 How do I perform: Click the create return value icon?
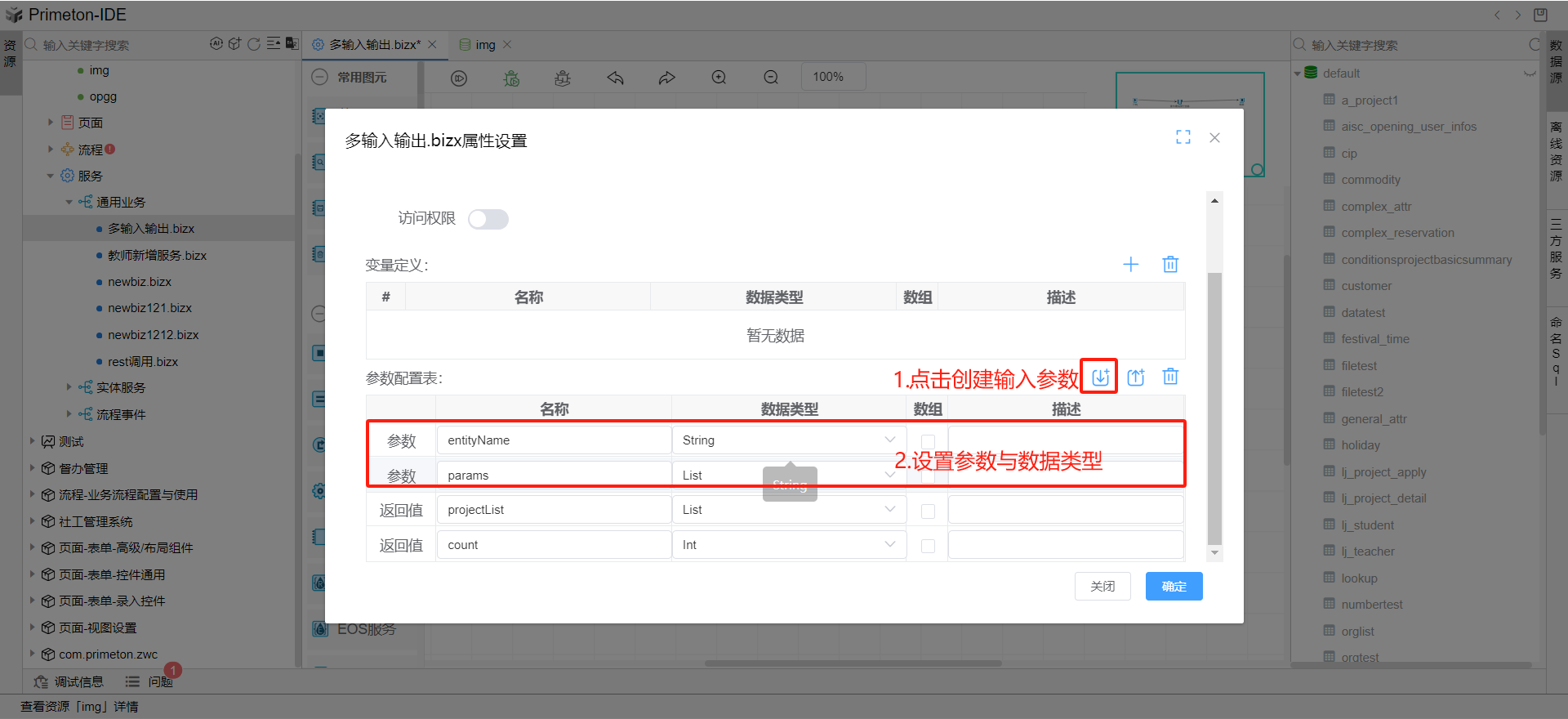[1136, 377]
